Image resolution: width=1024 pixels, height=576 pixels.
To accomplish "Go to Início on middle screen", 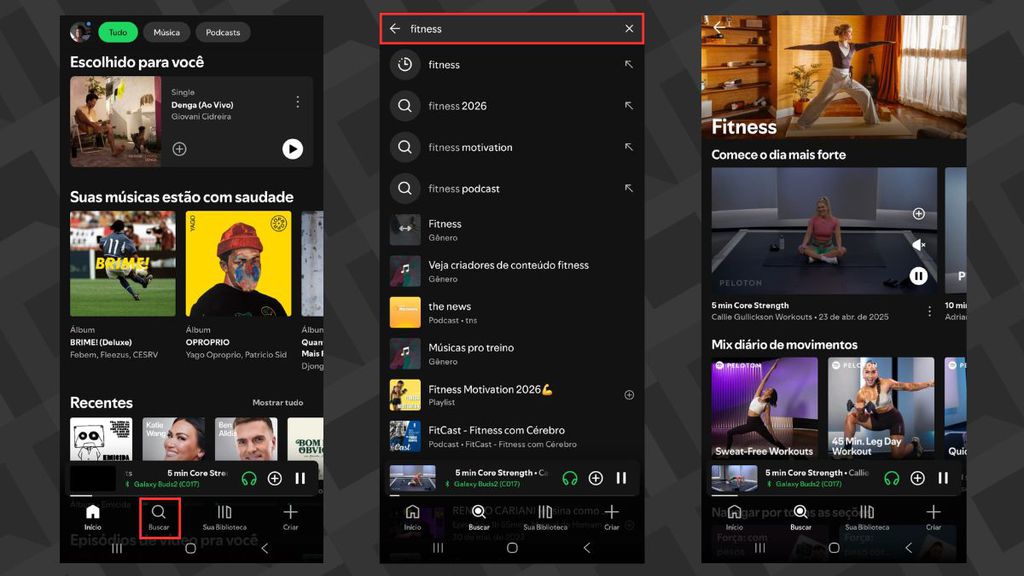I will coord(413,517).
